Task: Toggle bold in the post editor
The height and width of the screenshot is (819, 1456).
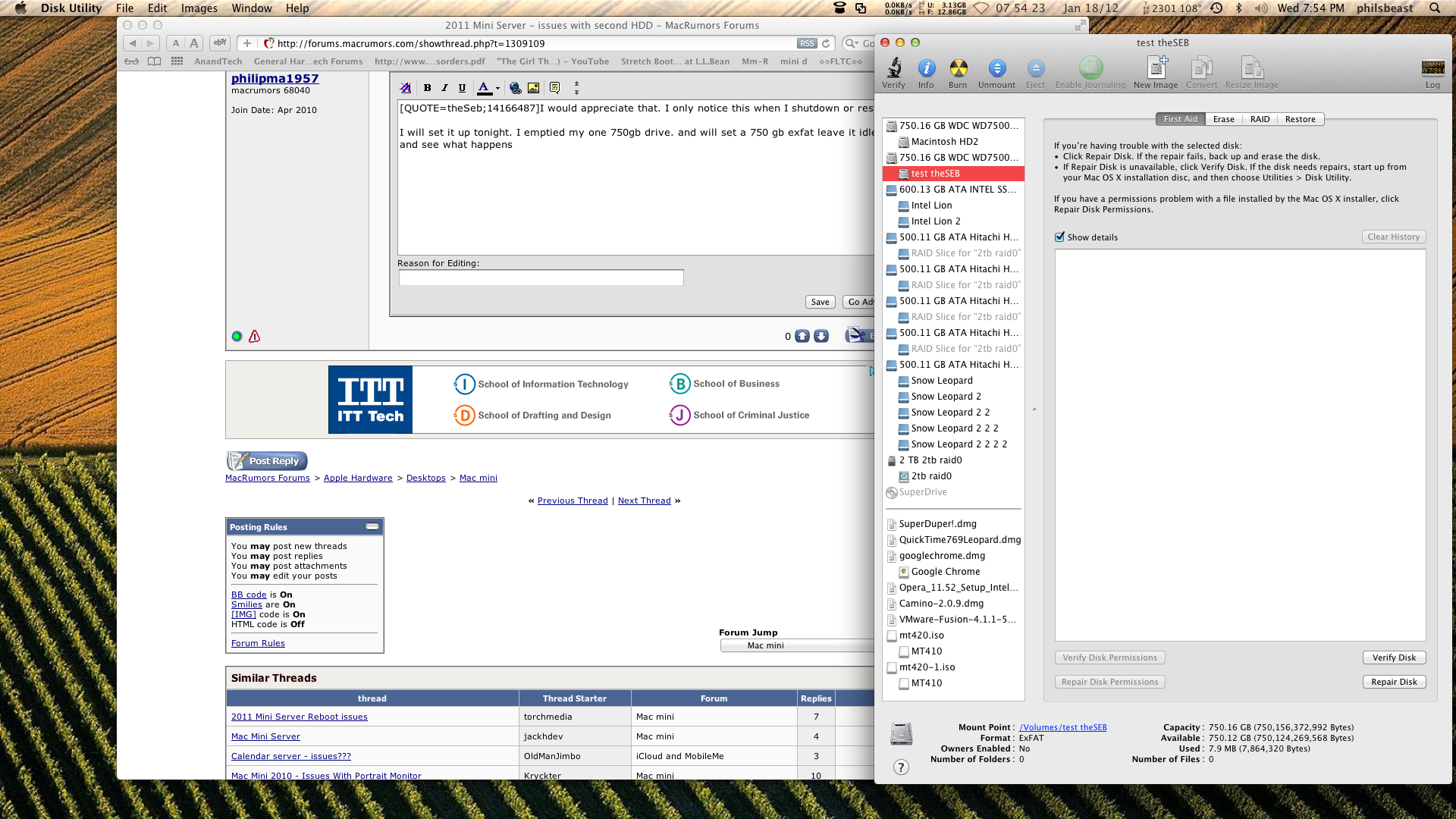Action: (427, 88)
